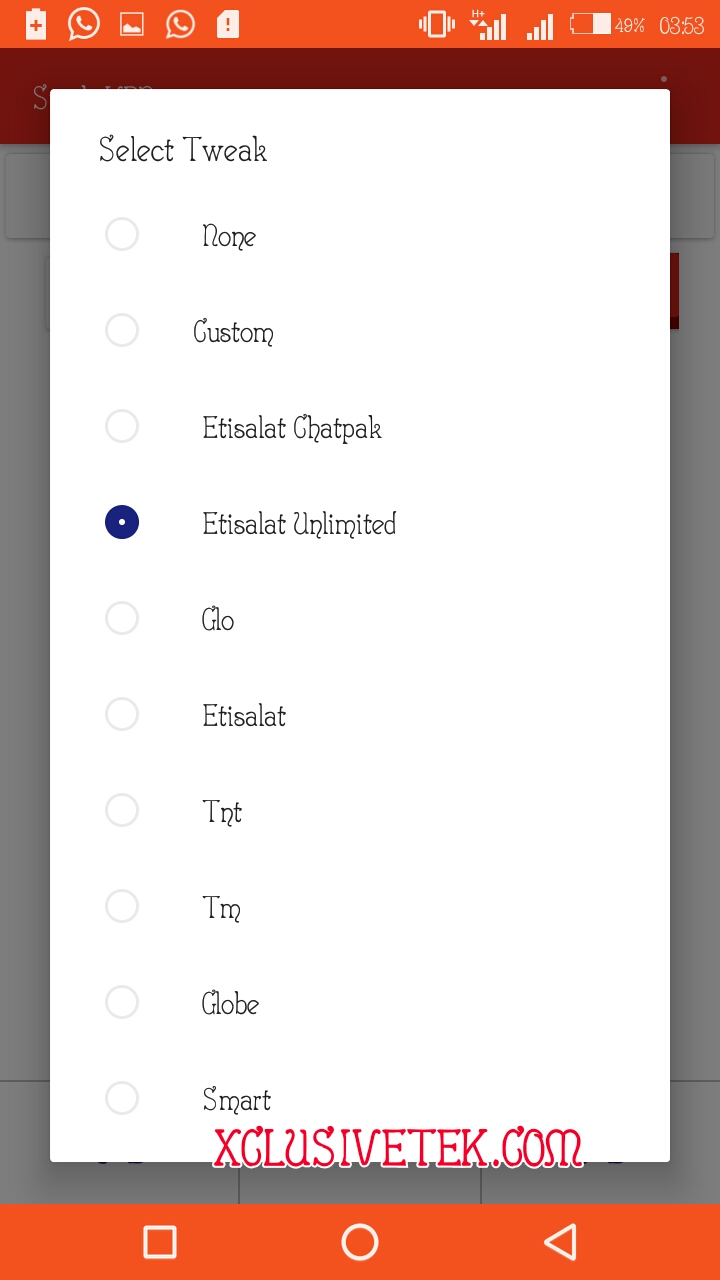Tap the battery saver plus icon
Screen dimensions: 720x1280
pyautogui.click(x=36, y=24)
